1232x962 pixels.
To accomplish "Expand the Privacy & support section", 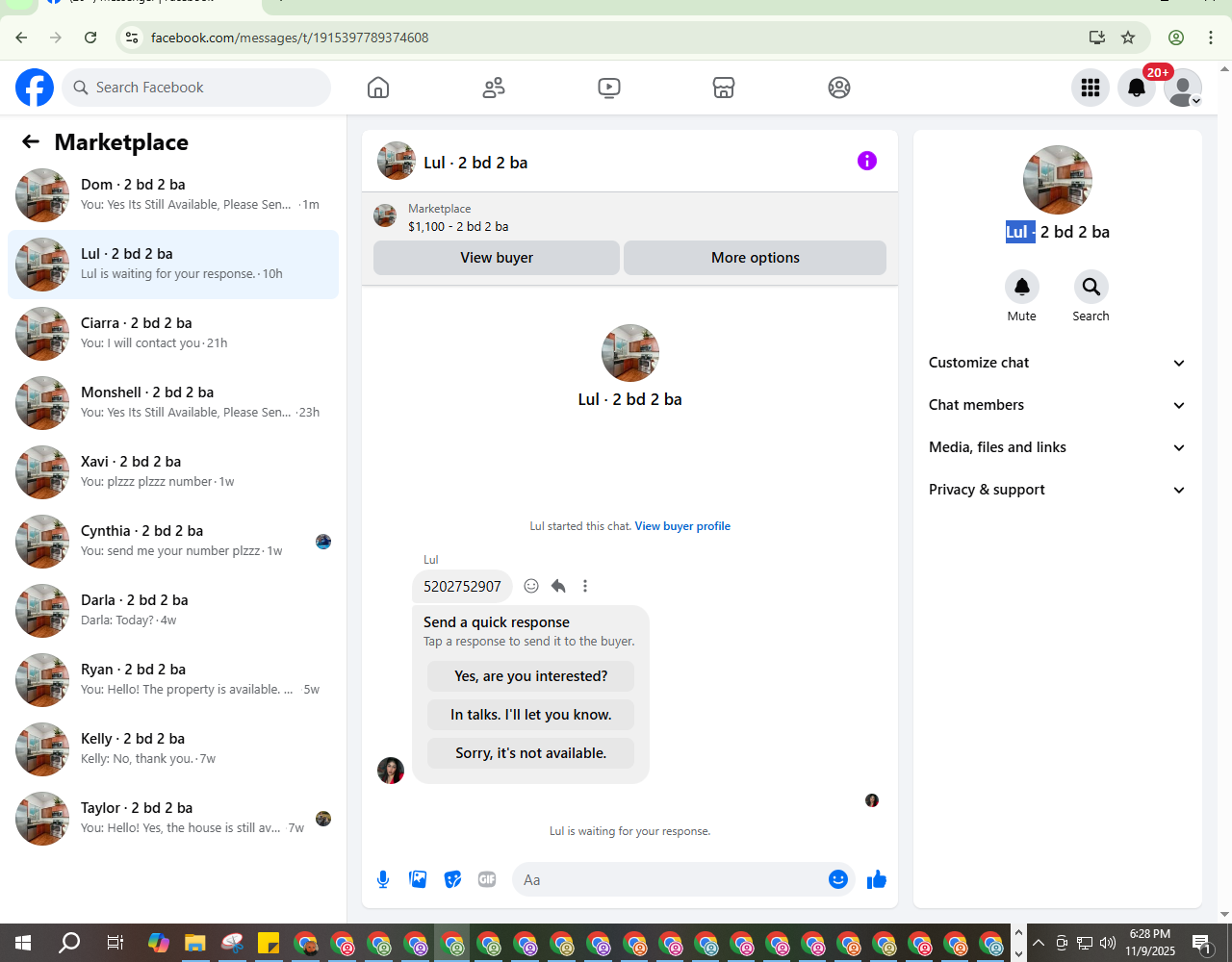I will click(1058, 490).
